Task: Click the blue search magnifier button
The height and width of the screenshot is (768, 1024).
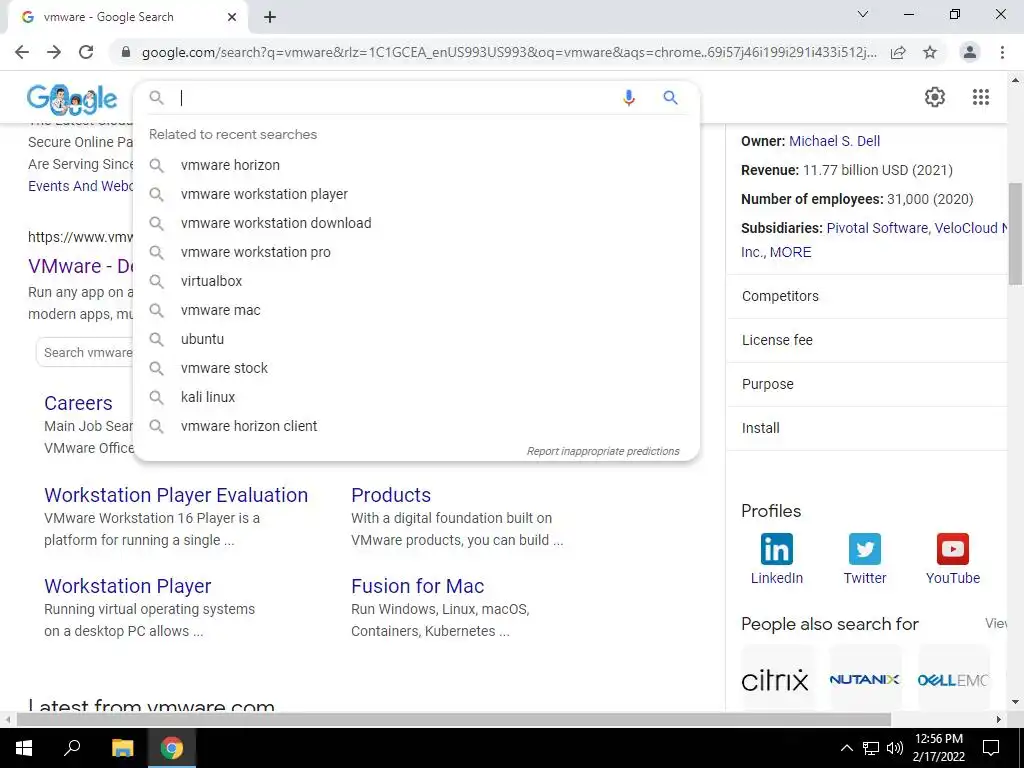Action: (670, 98)
